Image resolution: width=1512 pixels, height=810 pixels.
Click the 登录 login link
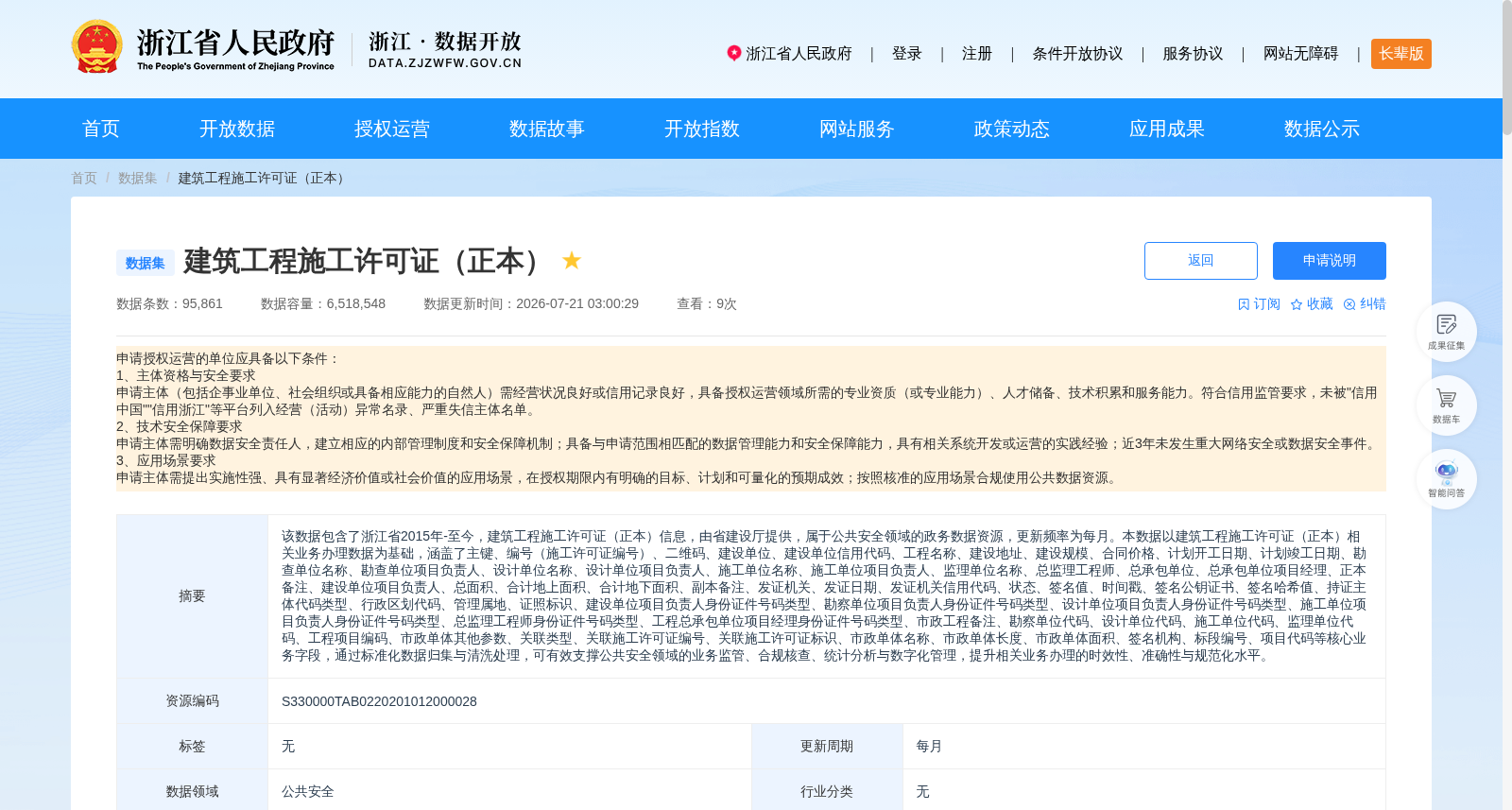(x=907, y=54)
